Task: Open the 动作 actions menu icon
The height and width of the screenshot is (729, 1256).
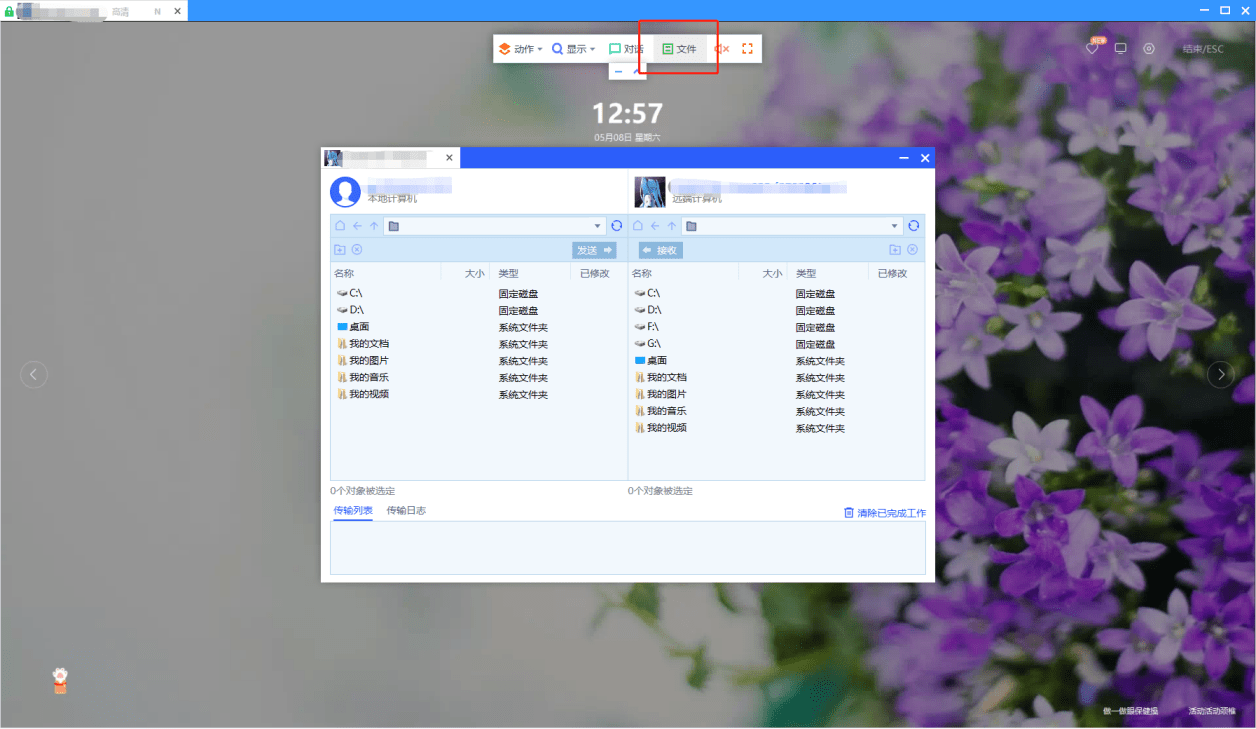Action: [x=506, y=47]
